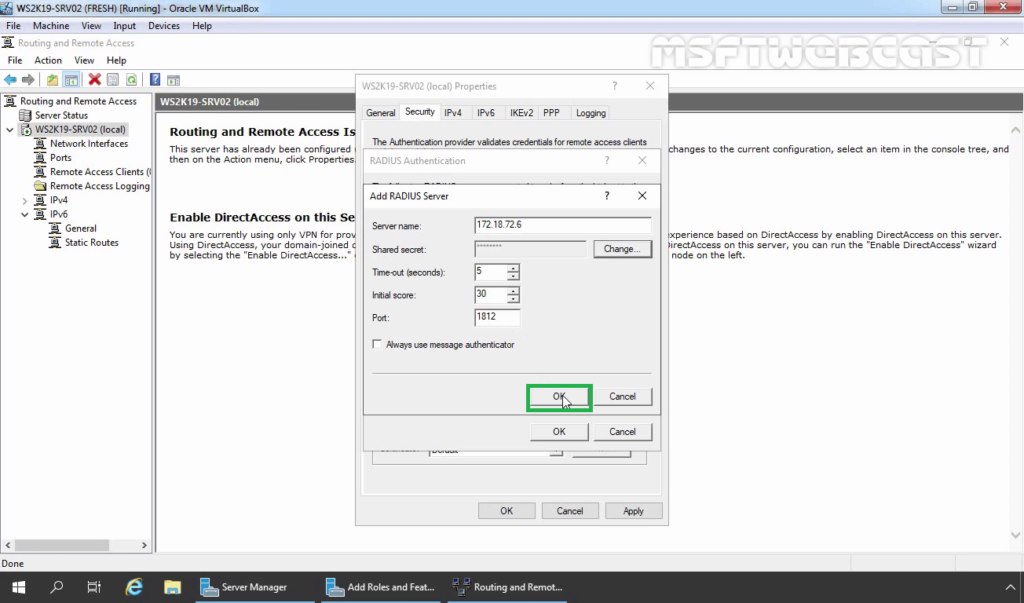Enable Always use message authenticator checkbox
Screen dimensions: 1024x603
pyautogui.click(x=377, y=344)
